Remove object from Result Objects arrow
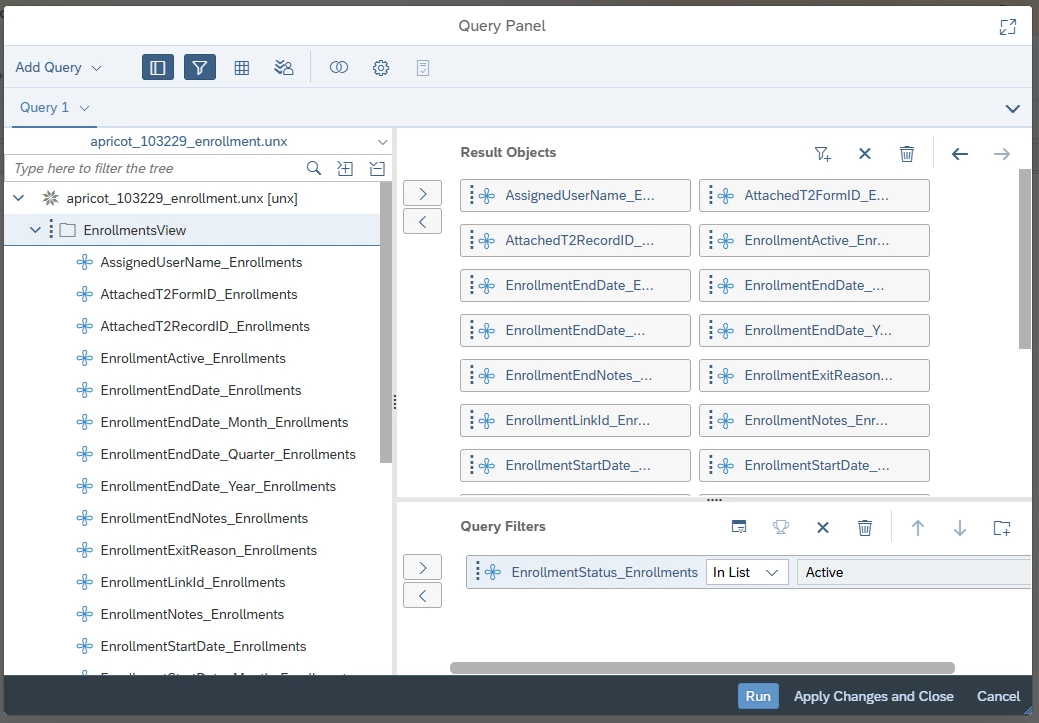1039x723 pixels. click(x=422, y=222)
